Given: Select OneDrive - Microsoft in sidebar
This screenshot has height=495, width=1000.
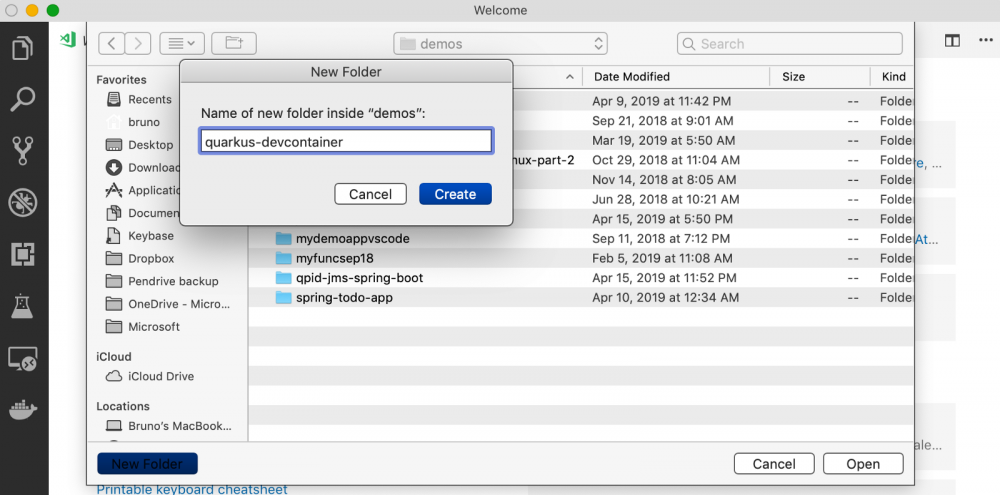Looking at the screenshot, I should (x=168, y=304).
